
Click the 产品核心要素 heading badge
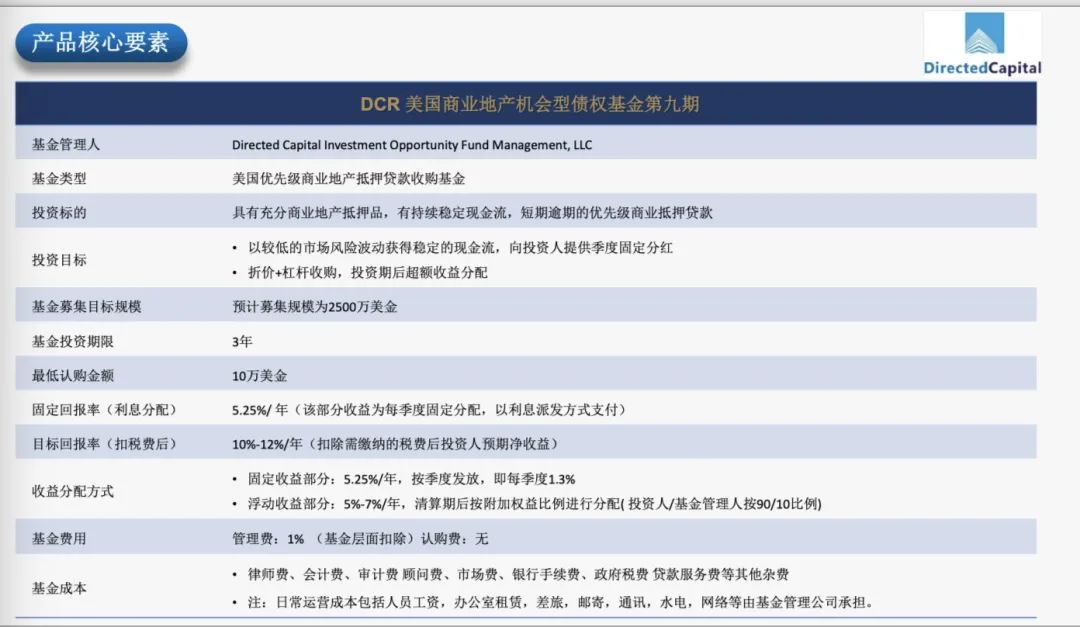101,43
